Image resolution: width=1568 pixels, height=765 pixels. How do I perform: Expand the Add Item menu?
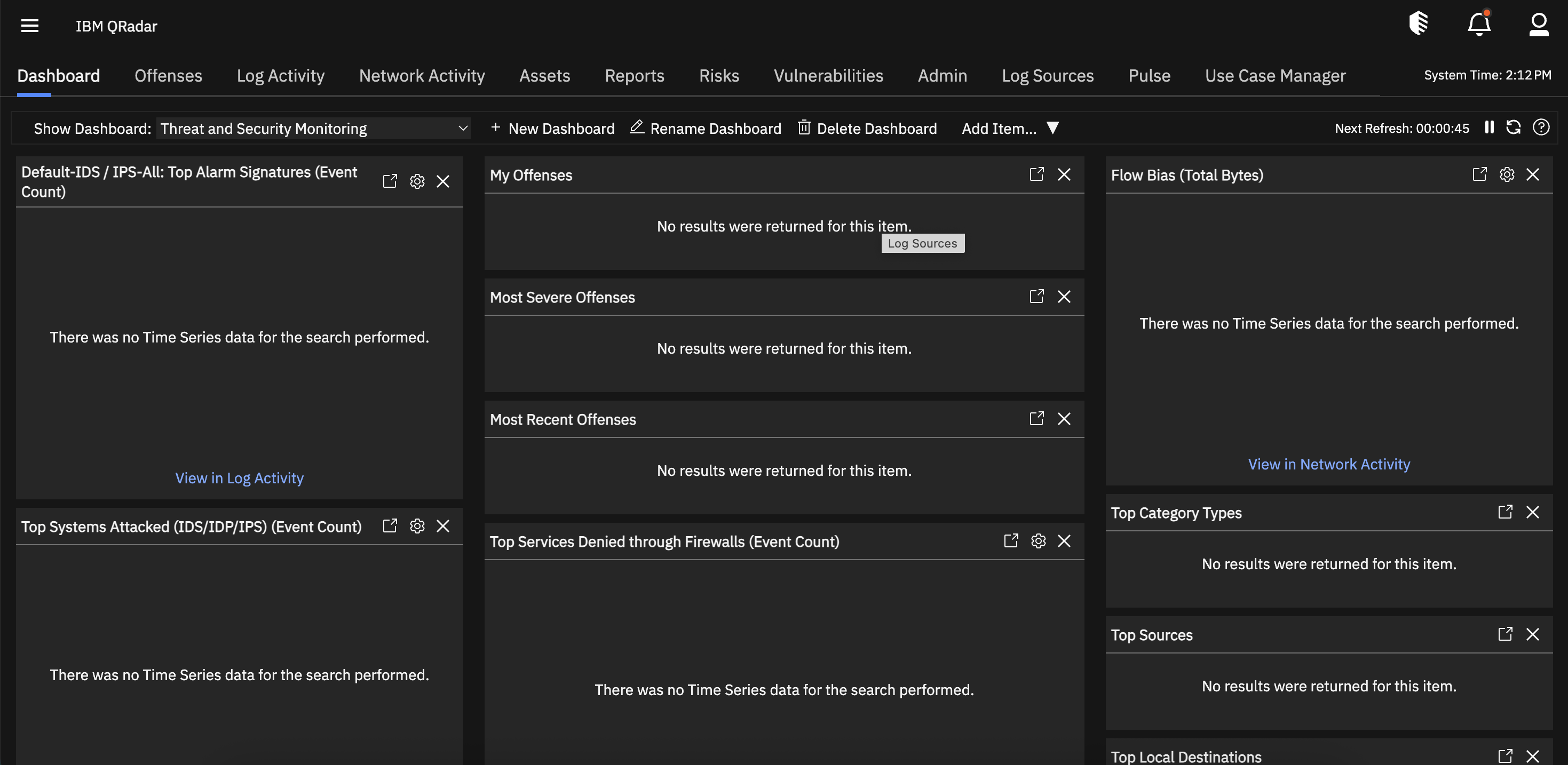click(x=1010, y=129)
